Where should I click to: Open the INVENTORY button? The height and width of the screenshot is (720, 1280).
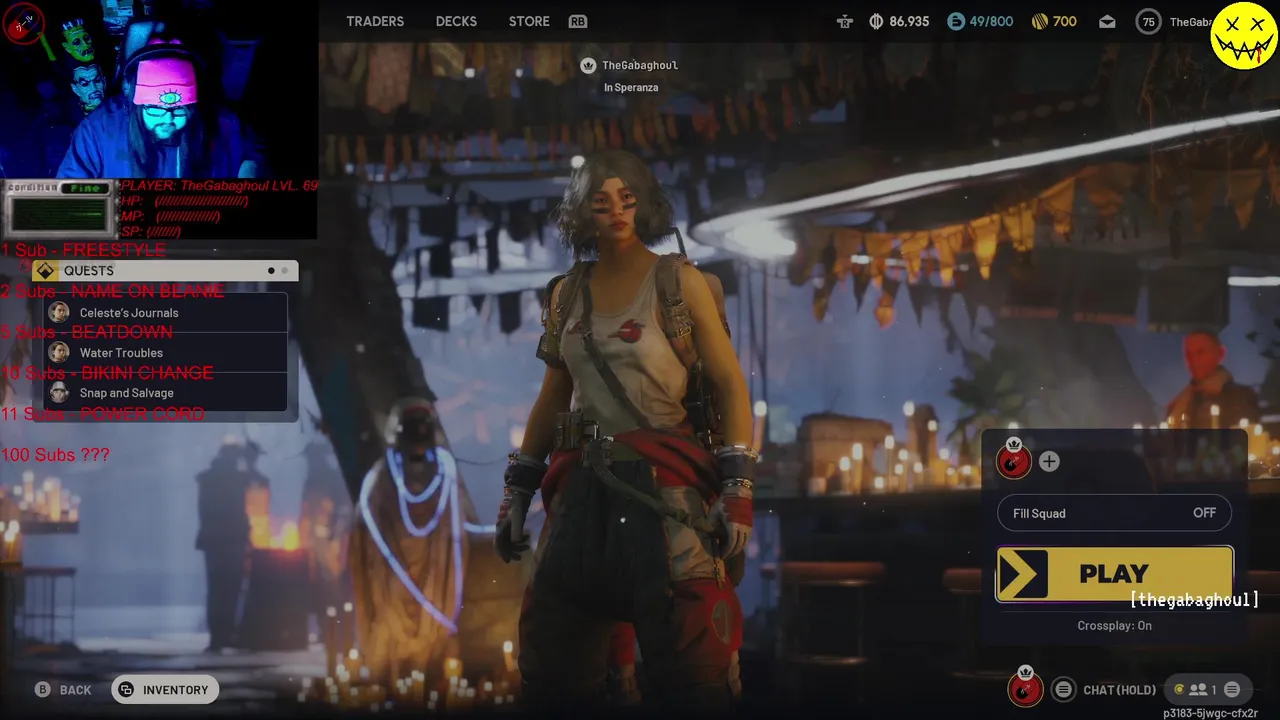[x=165, y=690]
